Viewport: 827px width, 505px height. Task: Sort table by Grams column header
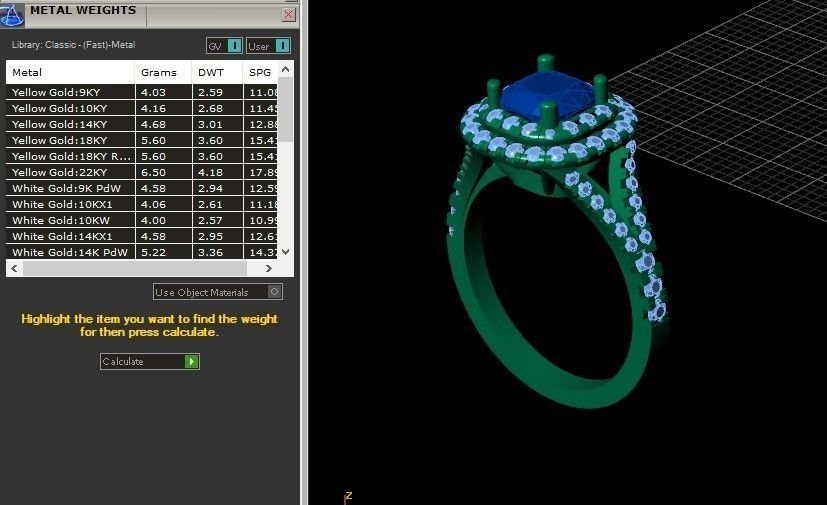click(163, 72)
